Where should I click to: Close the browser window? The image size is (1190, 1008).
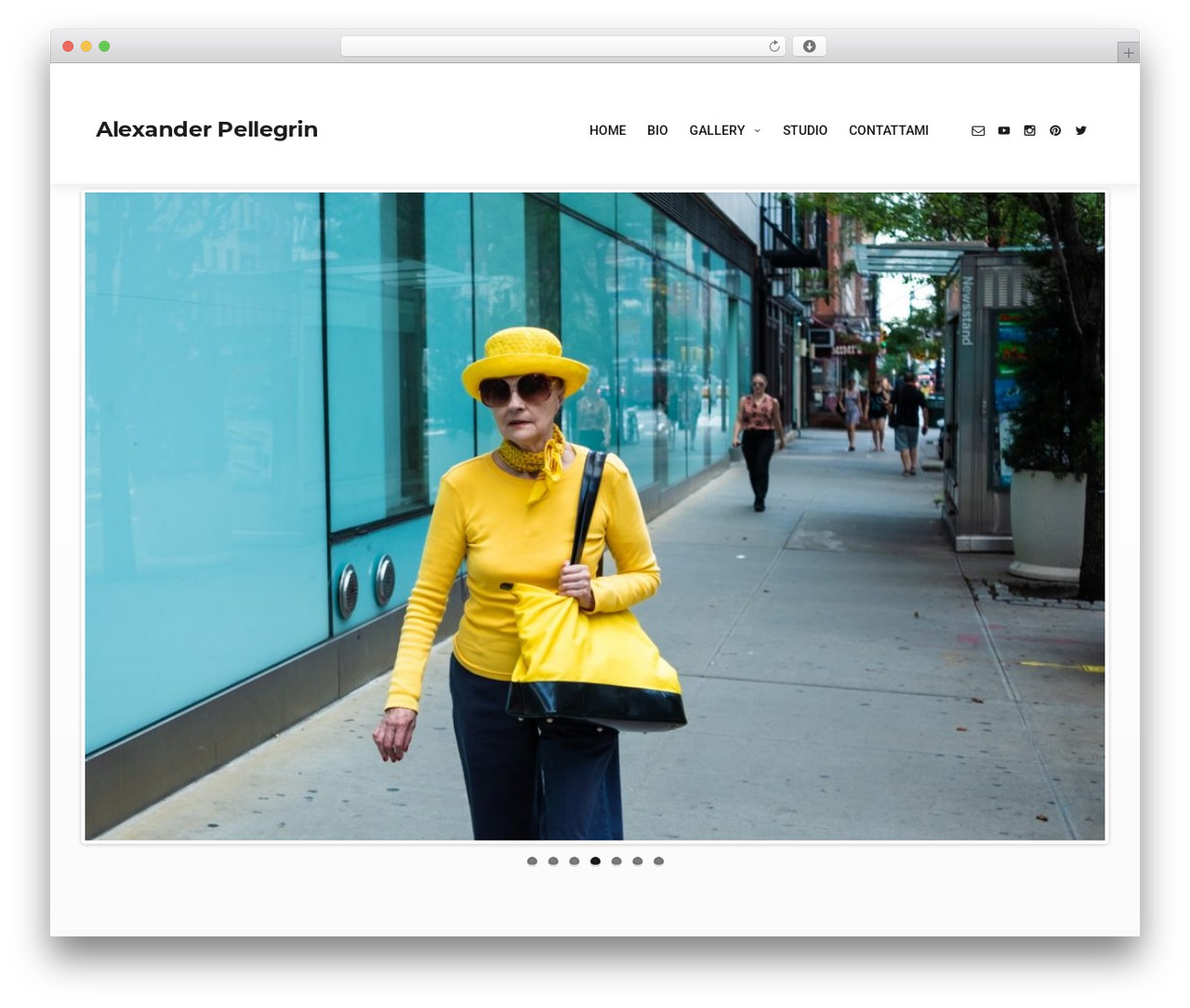pyautogui.click(x=68, y=46)
